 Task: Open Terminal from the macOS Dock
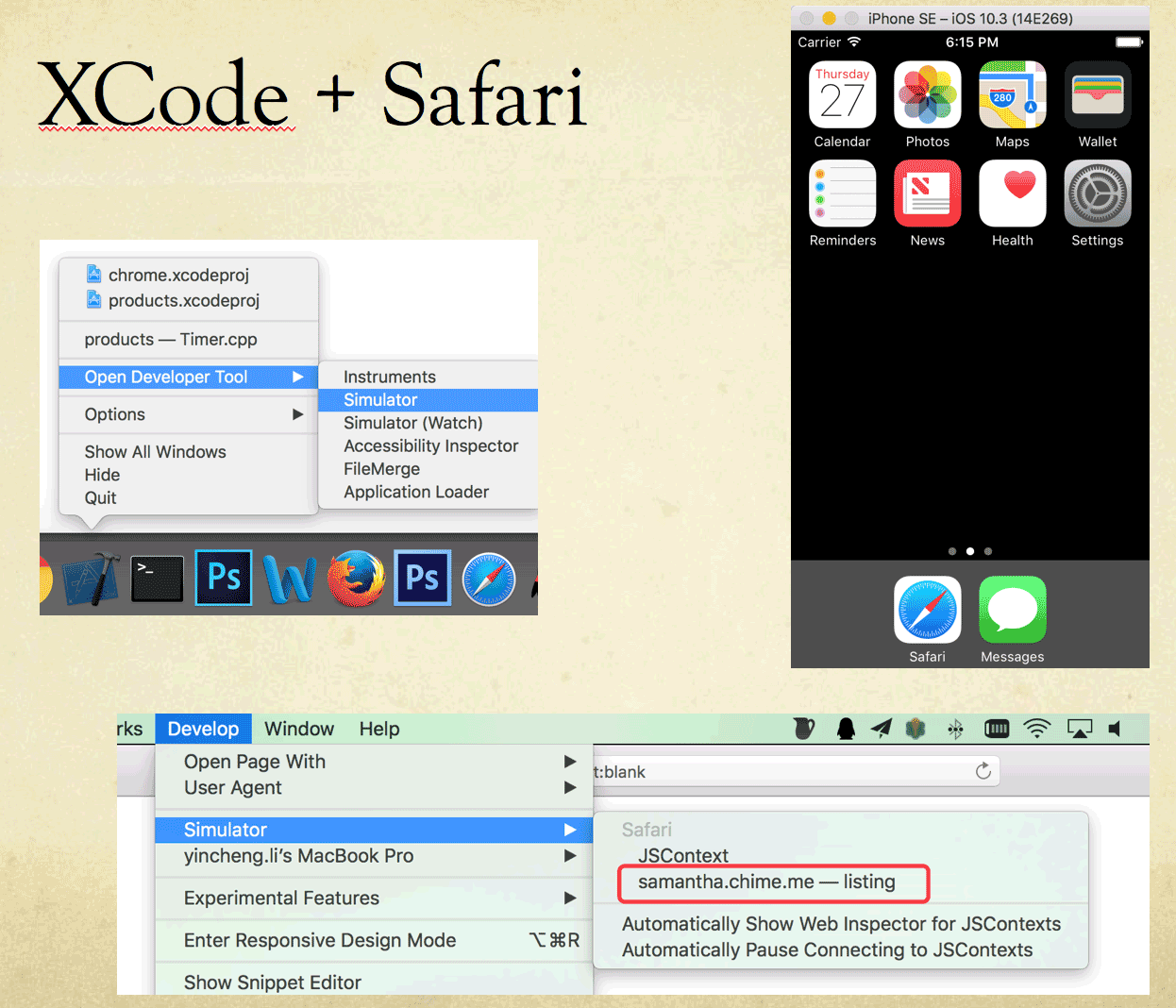[x=157, y=579]
